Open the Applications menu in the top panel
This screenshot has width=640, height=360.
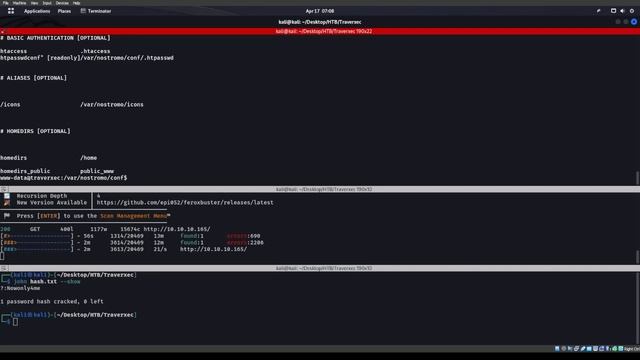point(37,11)
